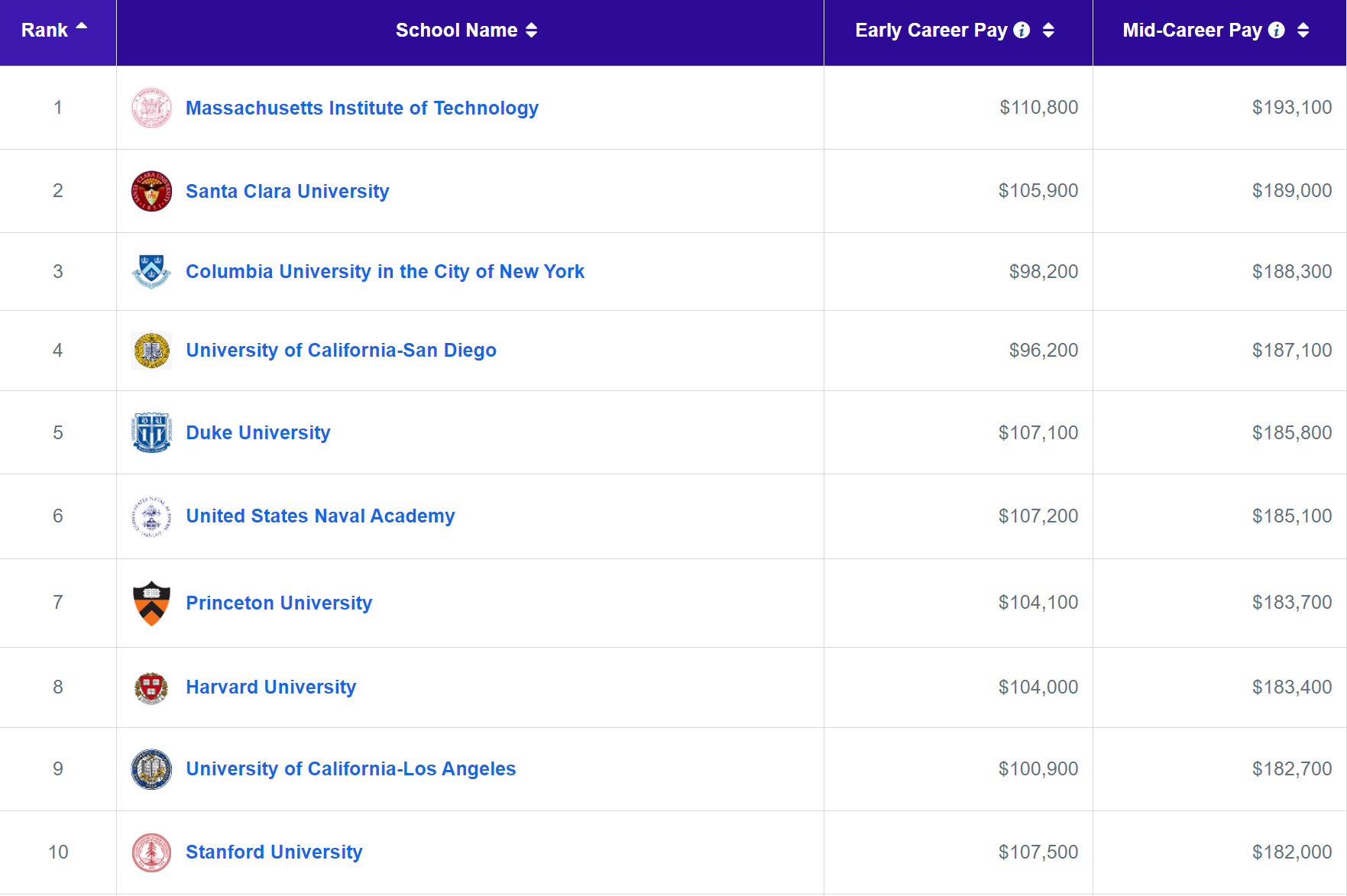Viewport: 1347px width, 896px height.
Task: Click the UC San Diego seal logo
Action: click(x=151, y=351)
